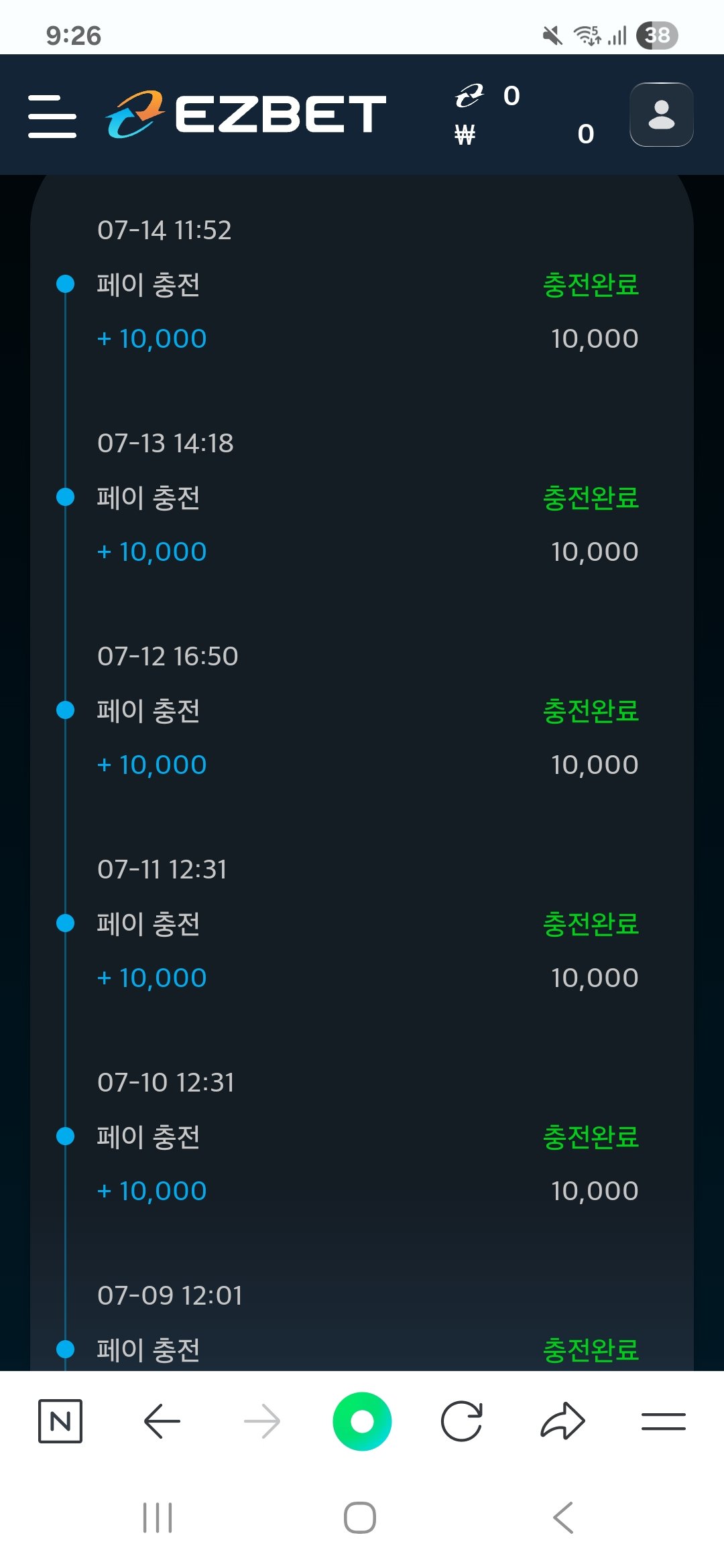
Task: Tap the green Naver search circle button
Action: pos(362,1421)
